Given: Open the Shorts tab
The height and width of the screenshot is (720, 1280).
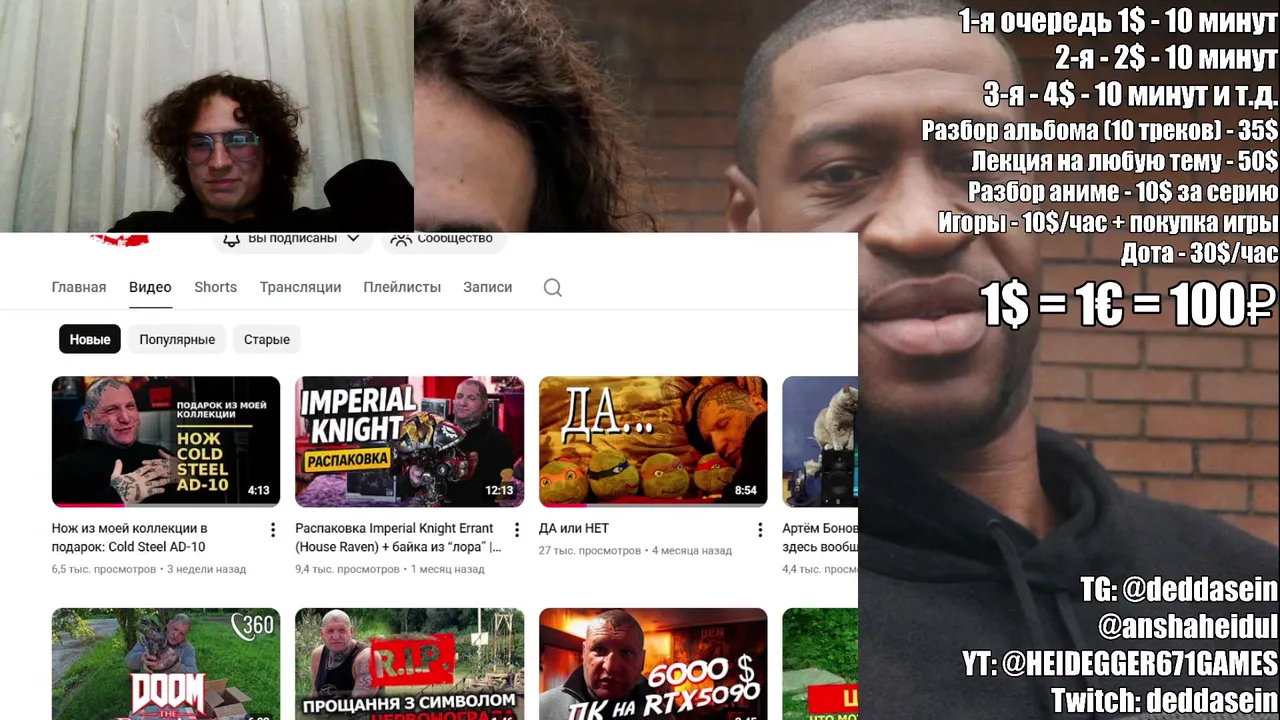Looking at the screenshot, I should (215, 287).
